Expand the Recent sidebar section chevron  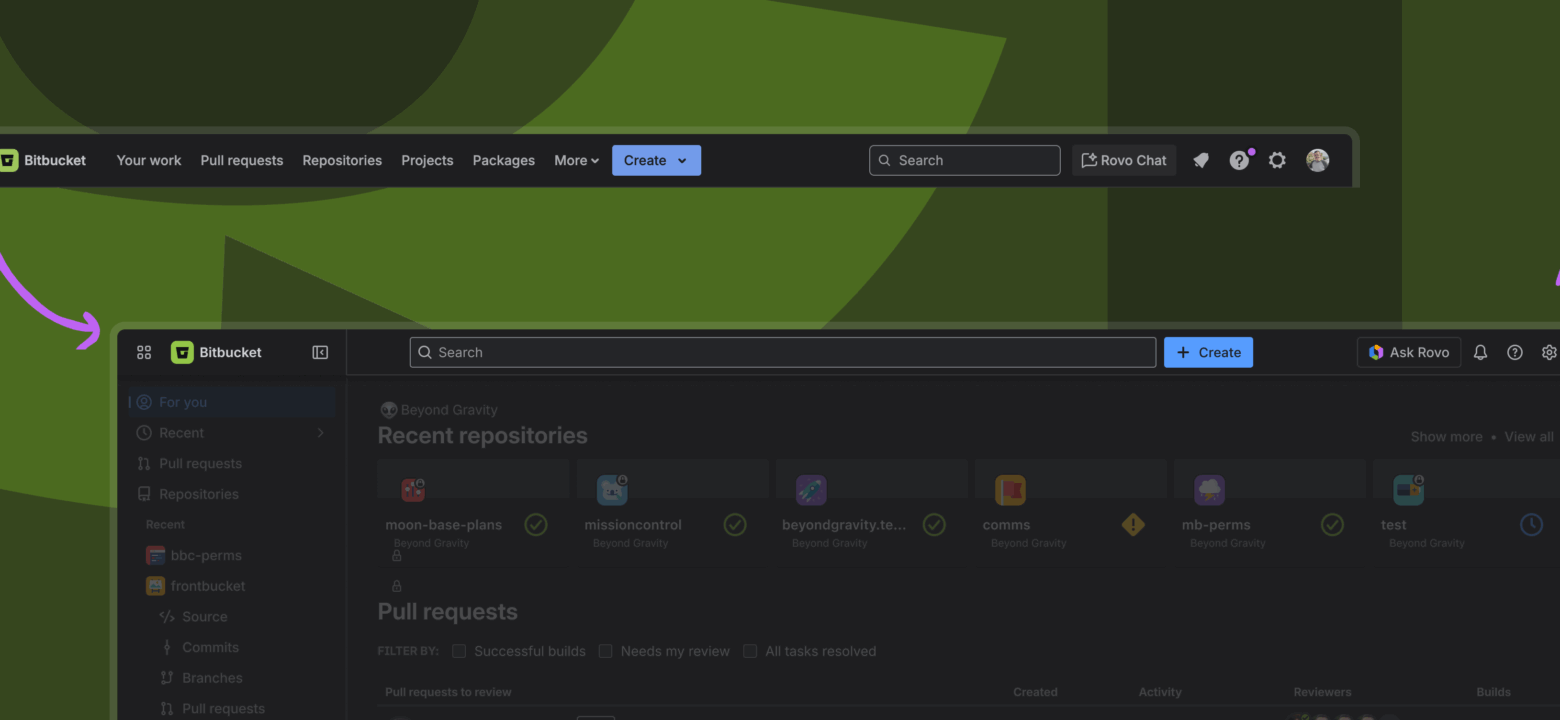tap(319, 432)
